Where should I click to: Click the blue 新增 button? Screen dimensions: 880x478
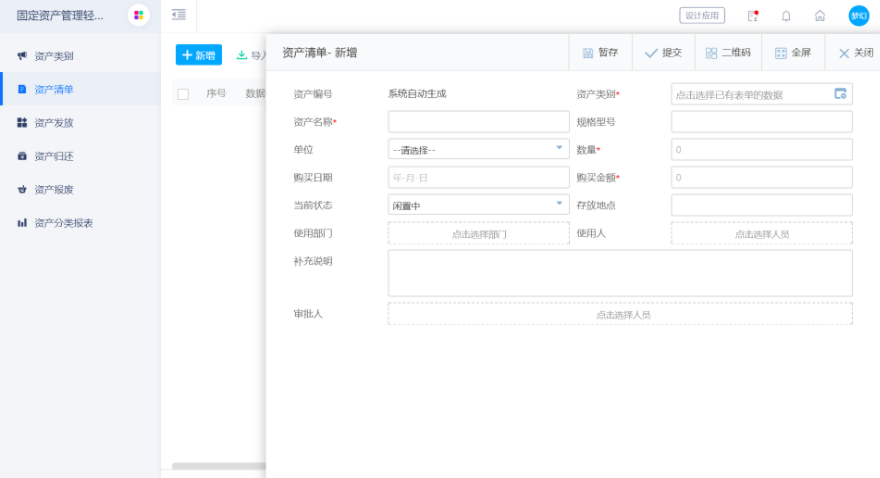tap(198, 55)
